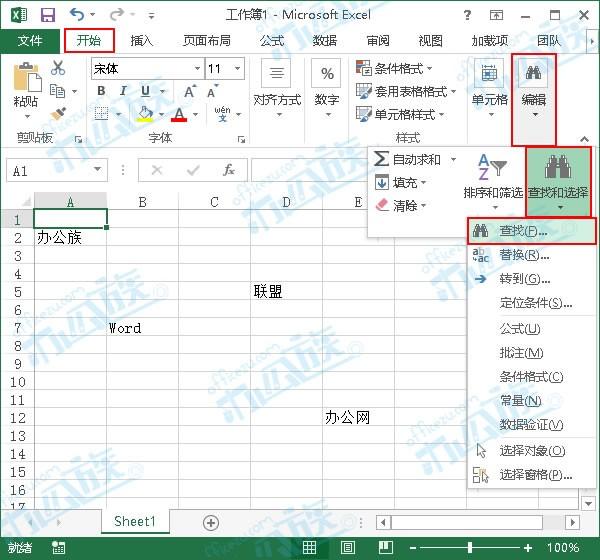Screen dimensions: 600x560
Task: Click the Redo arrow icon
Action: click(116, 15)
